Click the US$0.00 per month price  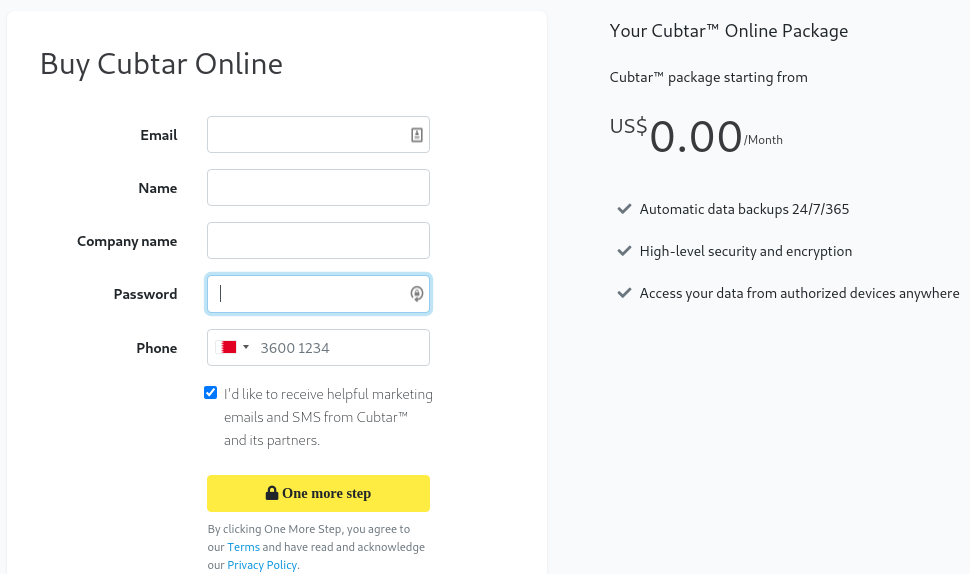pyautogui.click(x=696, y=136)
